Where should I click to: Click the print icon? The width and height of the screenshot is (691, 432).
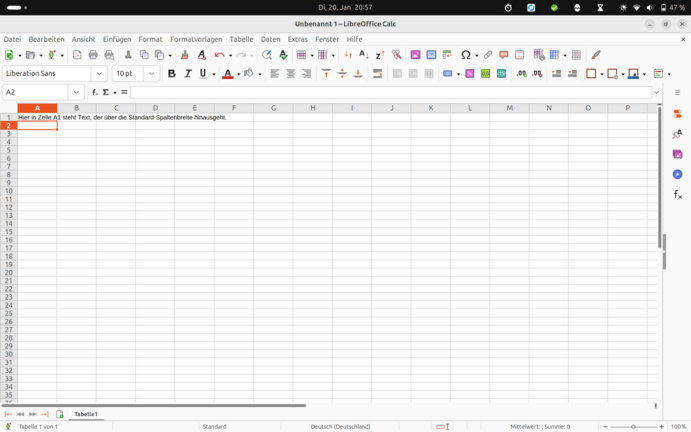[x=93, y=55]
